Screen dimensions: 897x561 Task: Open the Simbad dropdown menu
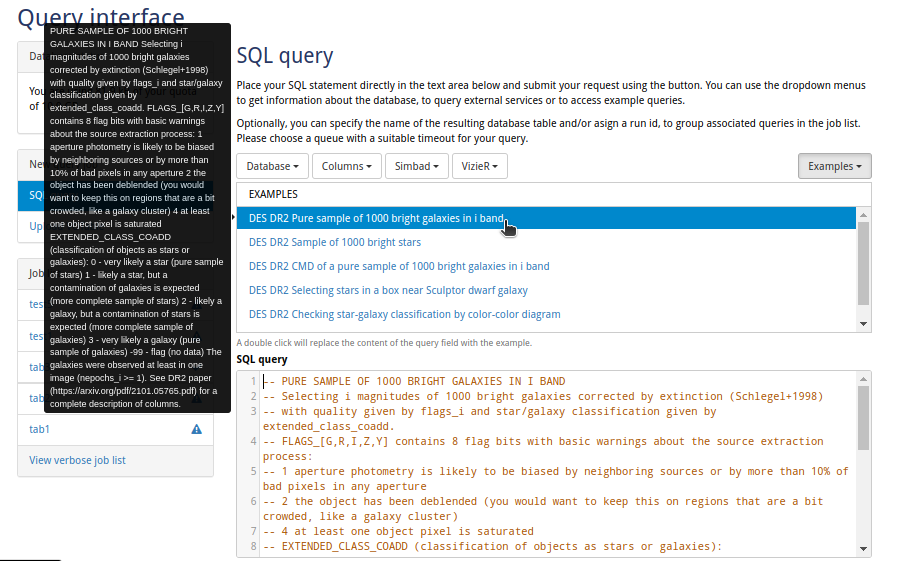pos(416,166)
